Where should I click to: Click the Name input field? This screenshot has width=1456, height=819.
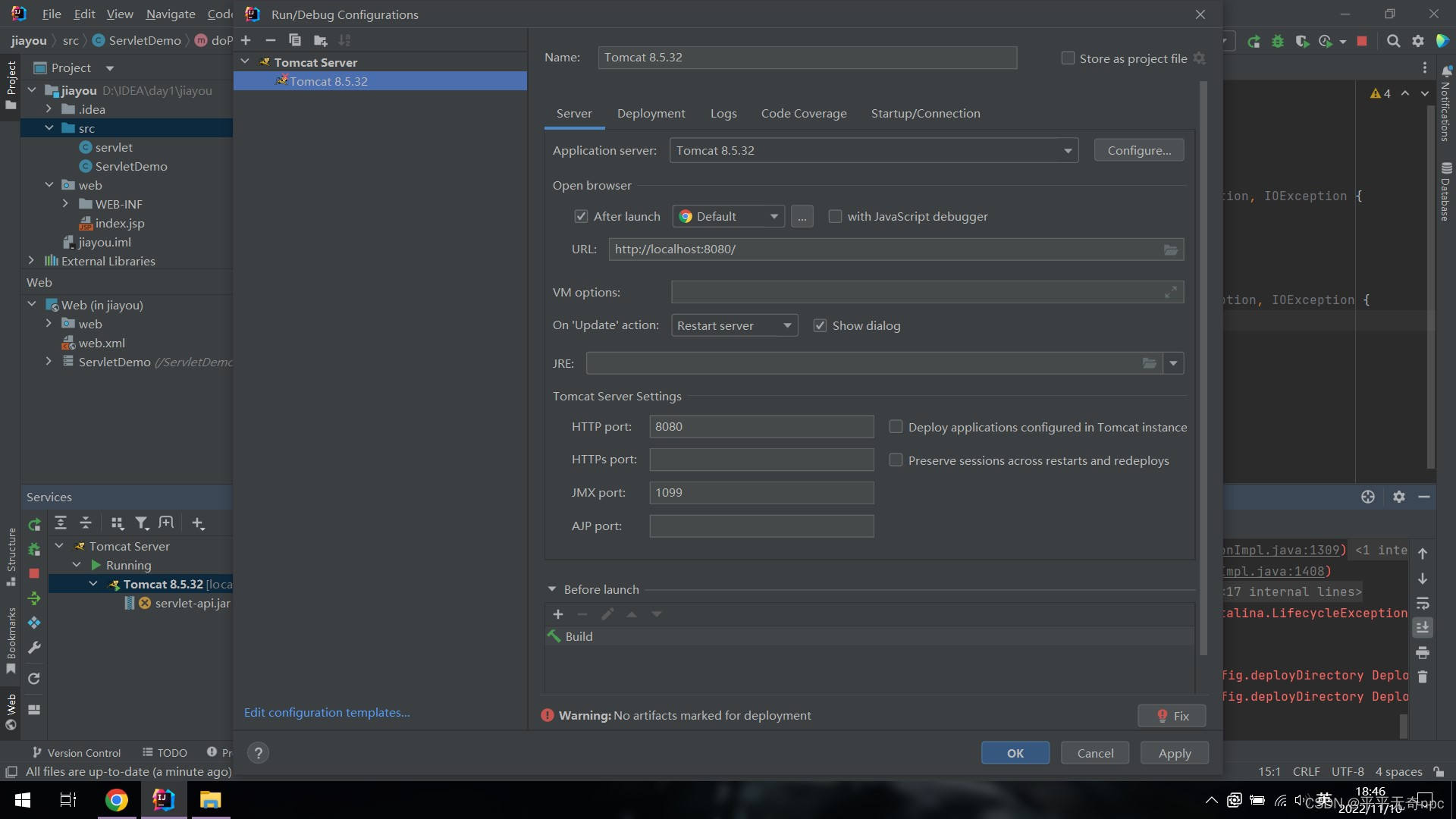807,58
